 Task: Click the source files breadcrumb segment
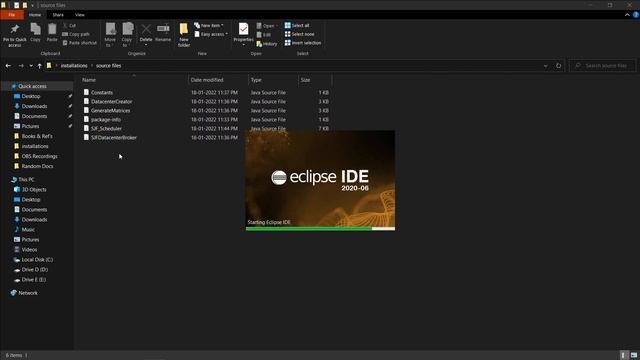click(109, 66)
